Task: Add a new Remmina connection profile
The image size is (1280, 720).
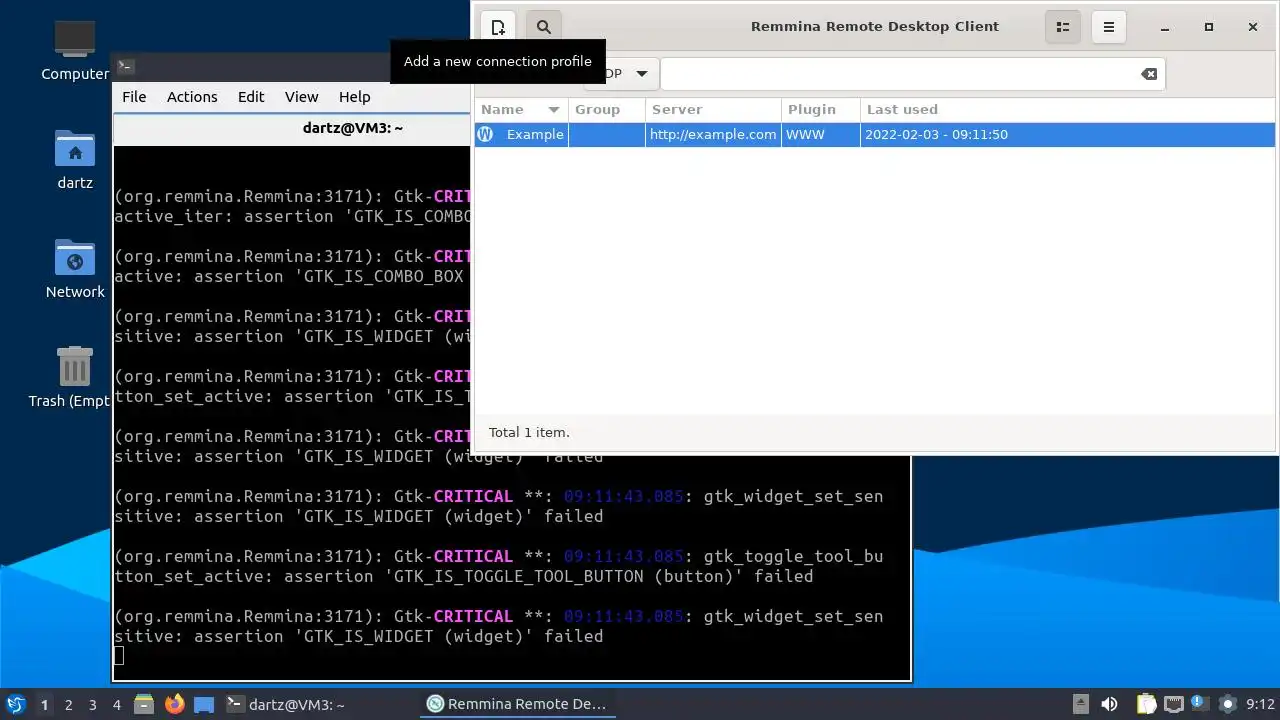Action: click(498, 27)
